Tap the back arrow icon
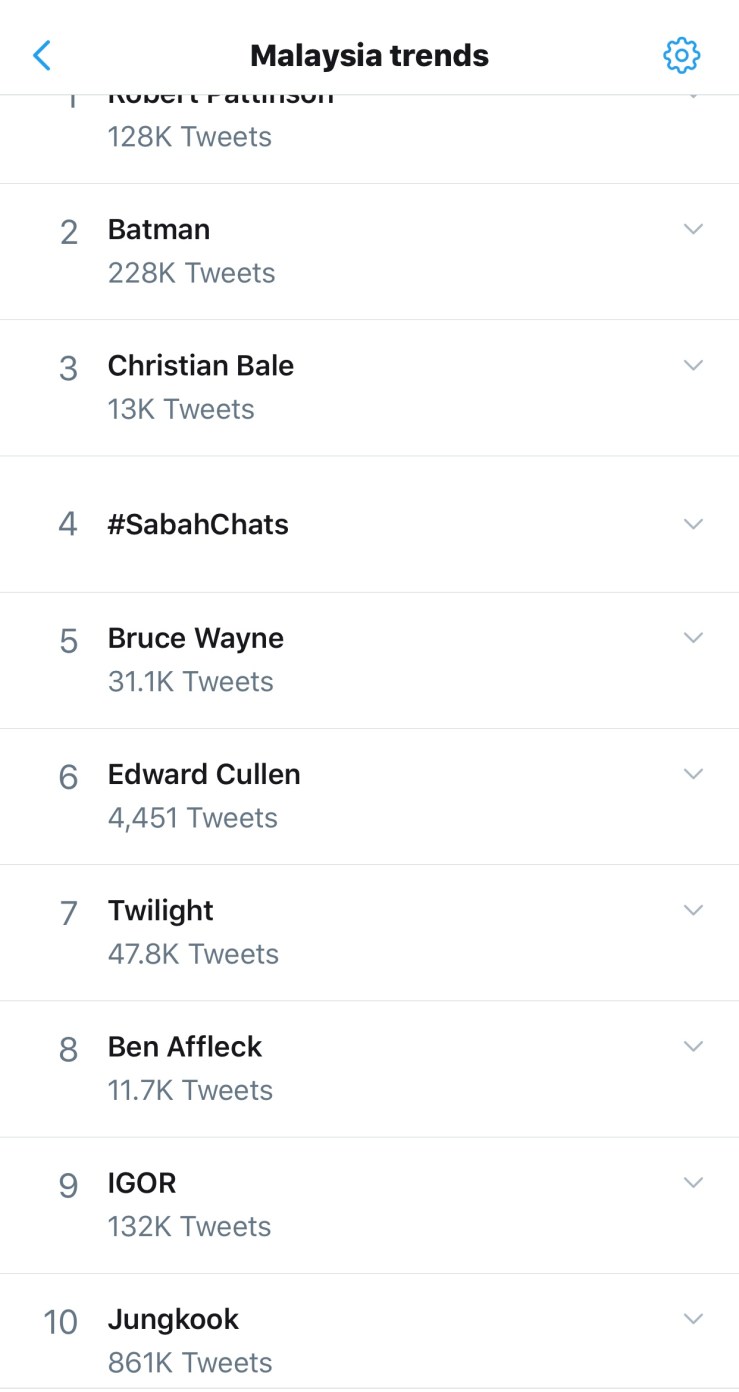The width and height of the screenshot is (739, 1392). [42, 55]
